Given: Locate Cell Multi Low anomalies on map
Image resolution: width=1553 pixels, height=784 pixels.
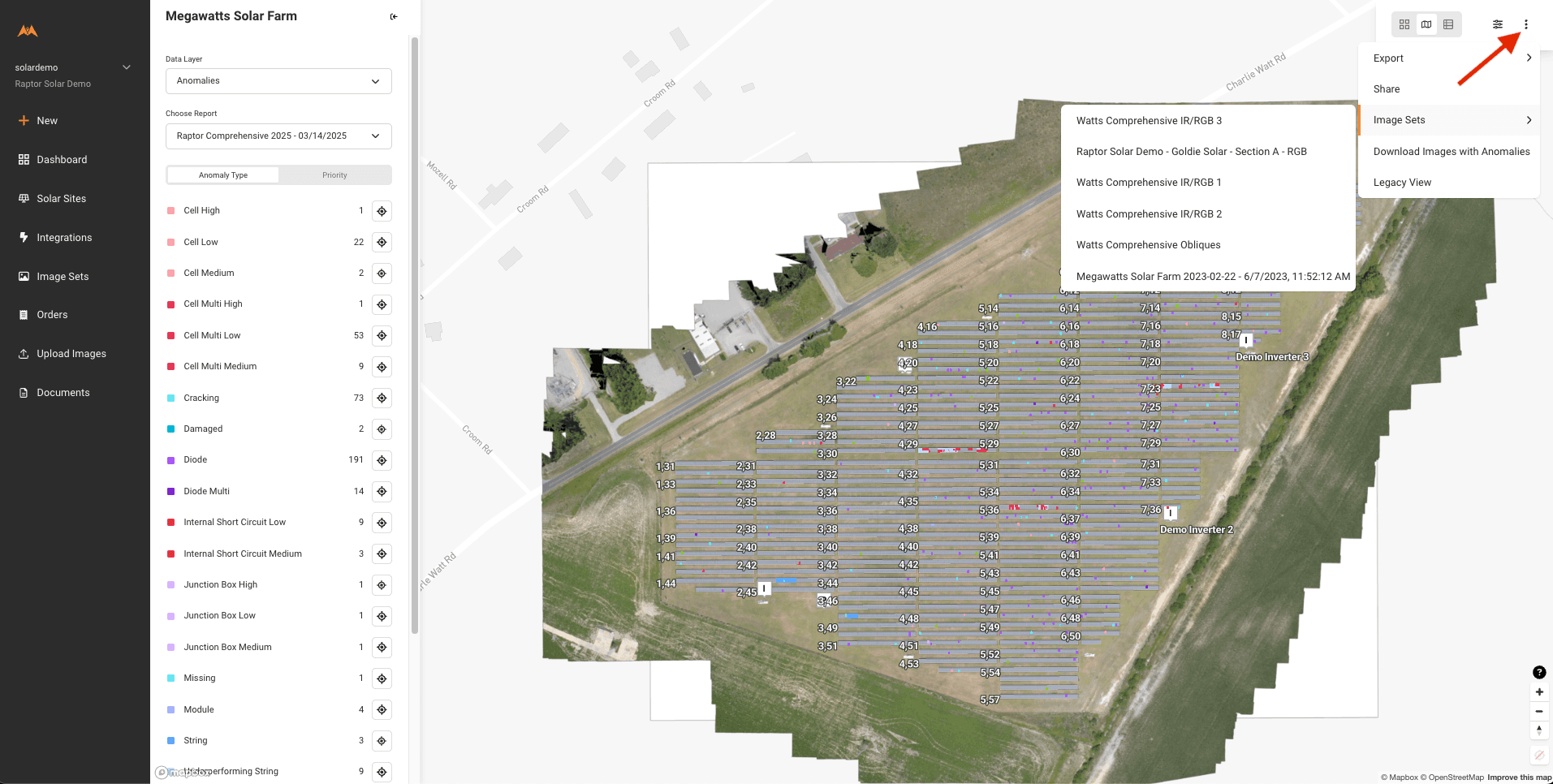Looking at the screenshot, I should click(x=382, y=335).
